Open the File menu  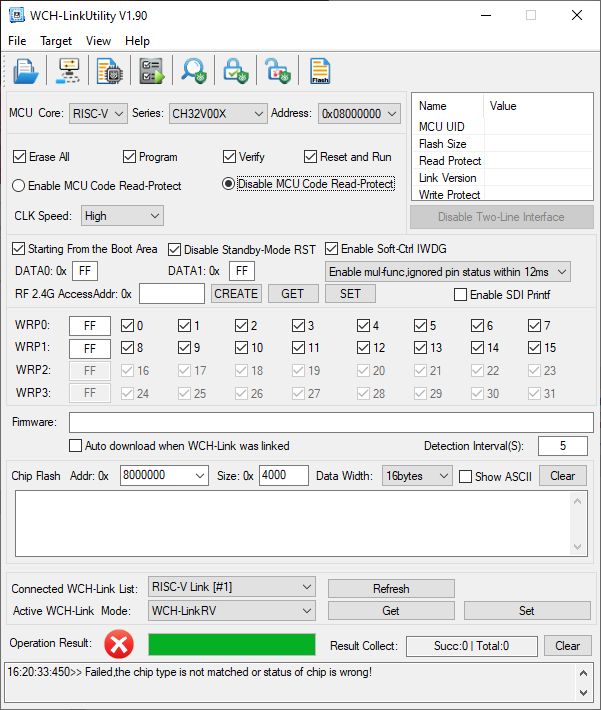(x=17, y=41)
